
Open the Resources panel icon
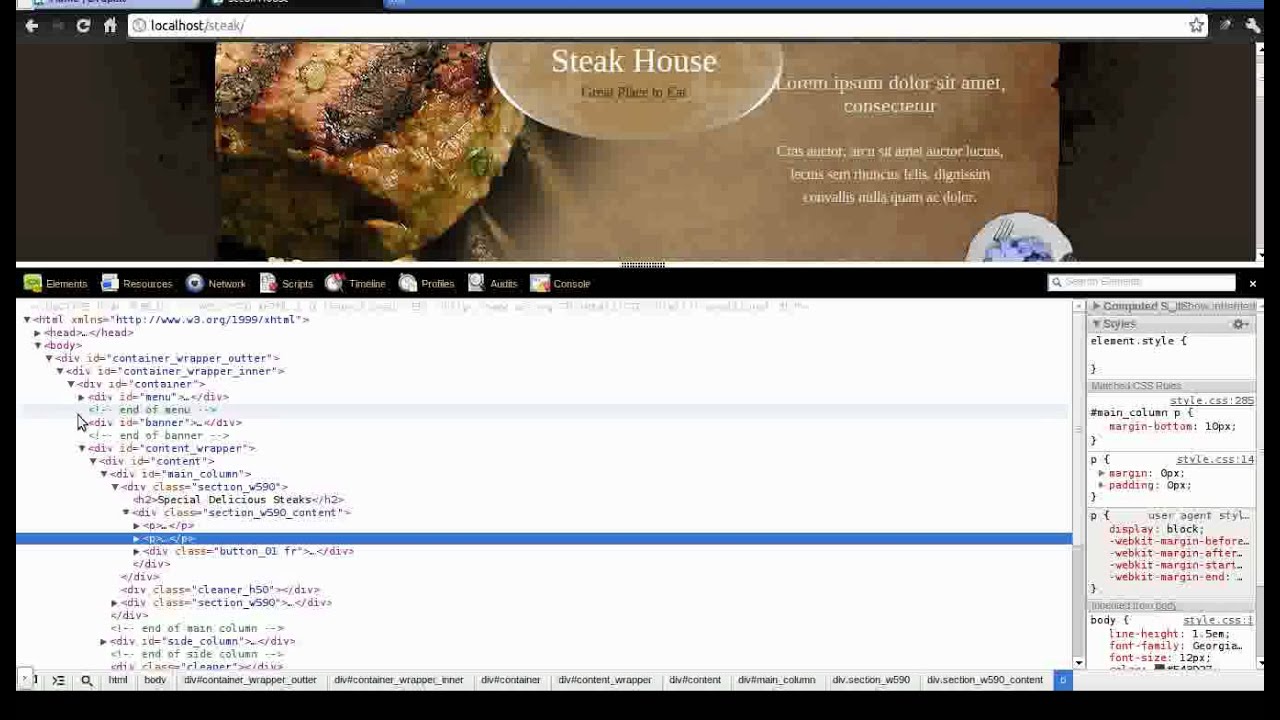pyautogui.click(x=110, y=283)
